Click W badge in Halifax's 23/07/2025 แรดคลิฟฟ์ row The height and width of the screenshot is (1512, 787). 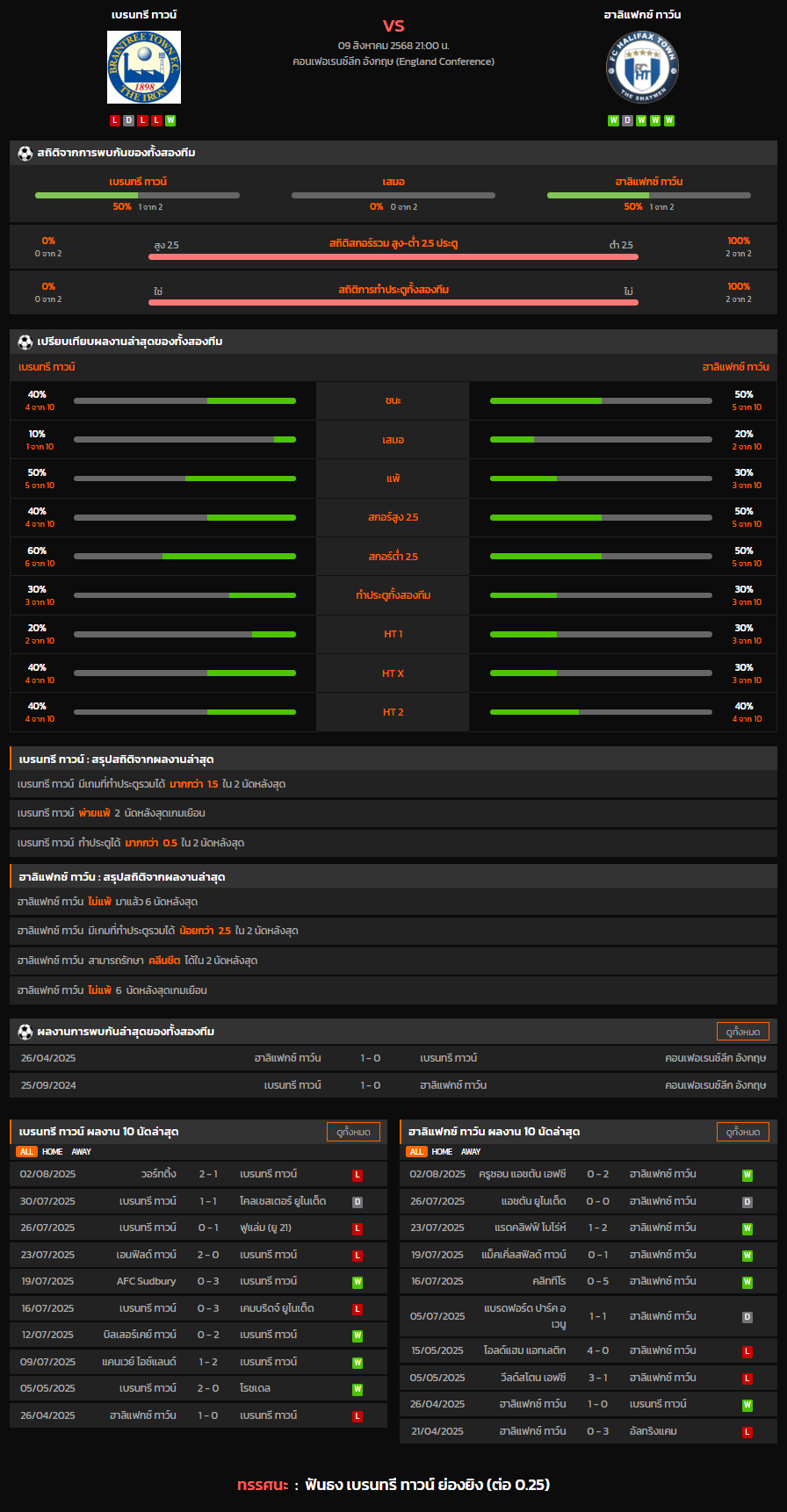coord(747,1228)
